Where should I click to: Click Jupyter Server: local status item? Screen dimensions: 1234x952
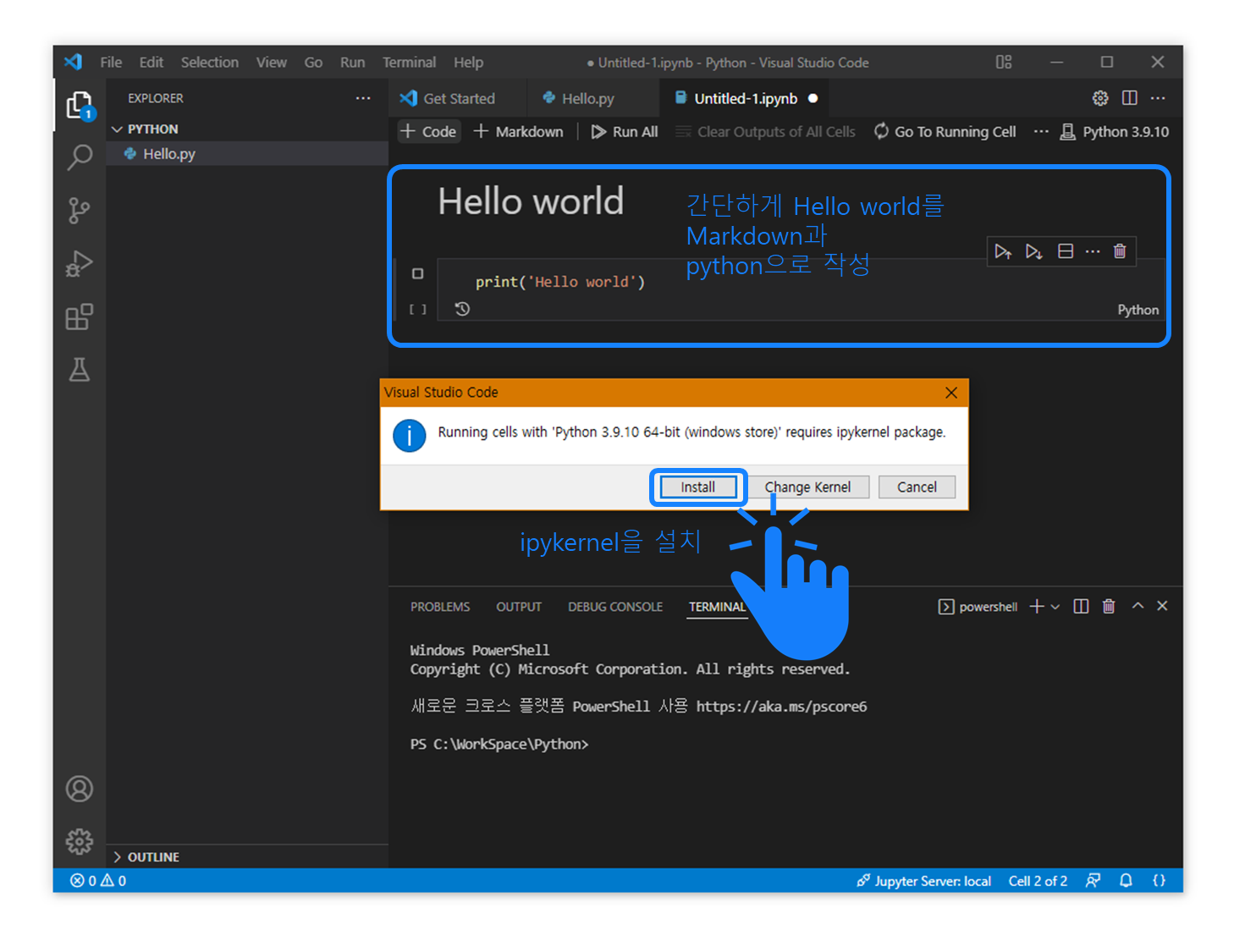pos(923,880)
